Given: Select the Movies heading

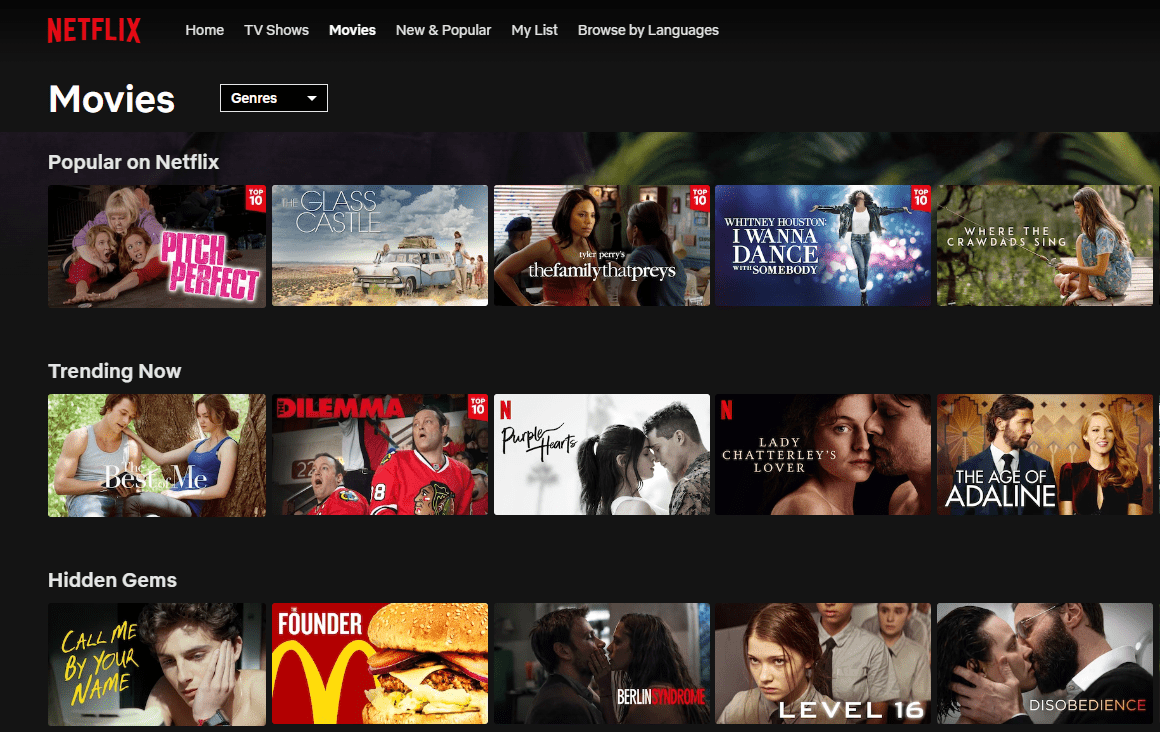Looking at the screenshot, I should pos(111,98).
